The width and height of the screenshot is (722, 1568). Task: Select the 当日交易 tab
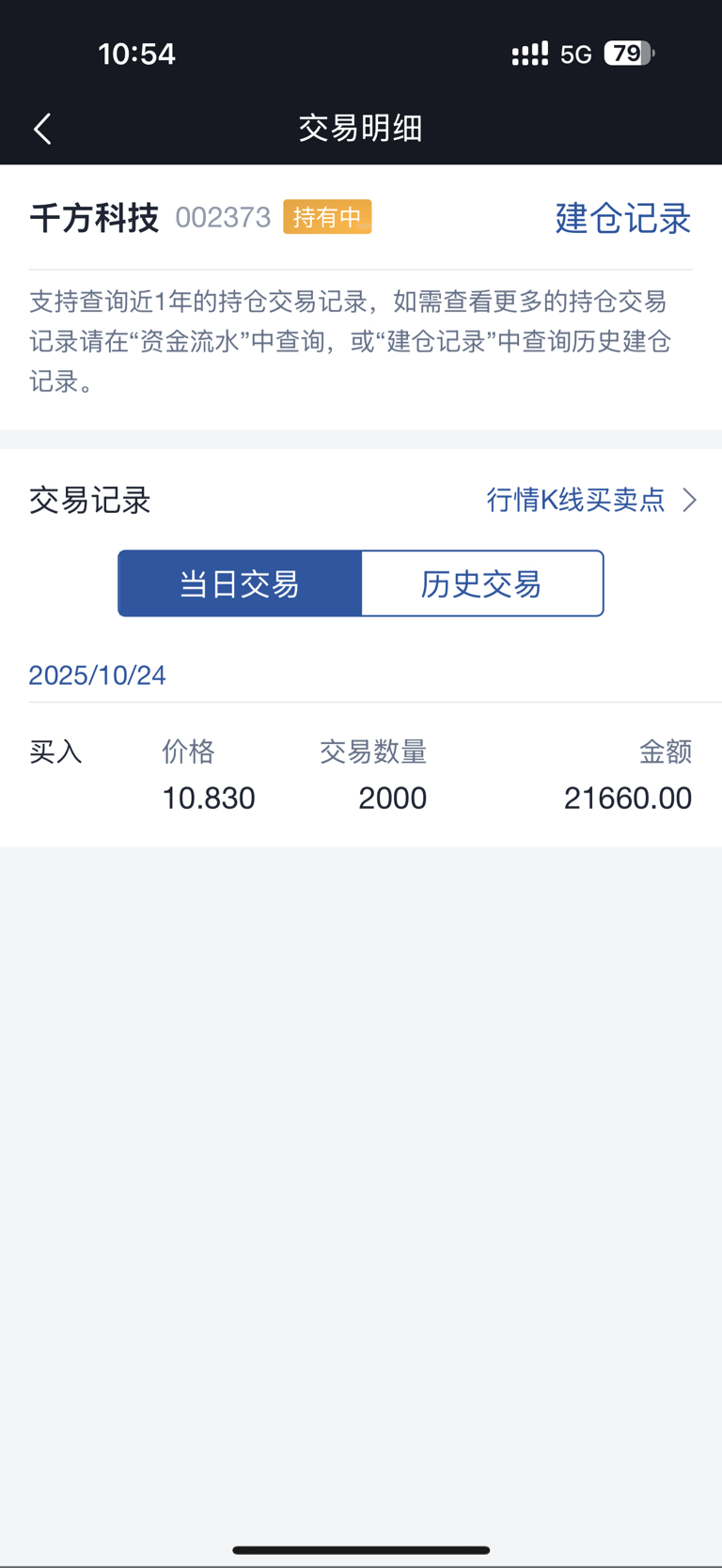point(240,583)
